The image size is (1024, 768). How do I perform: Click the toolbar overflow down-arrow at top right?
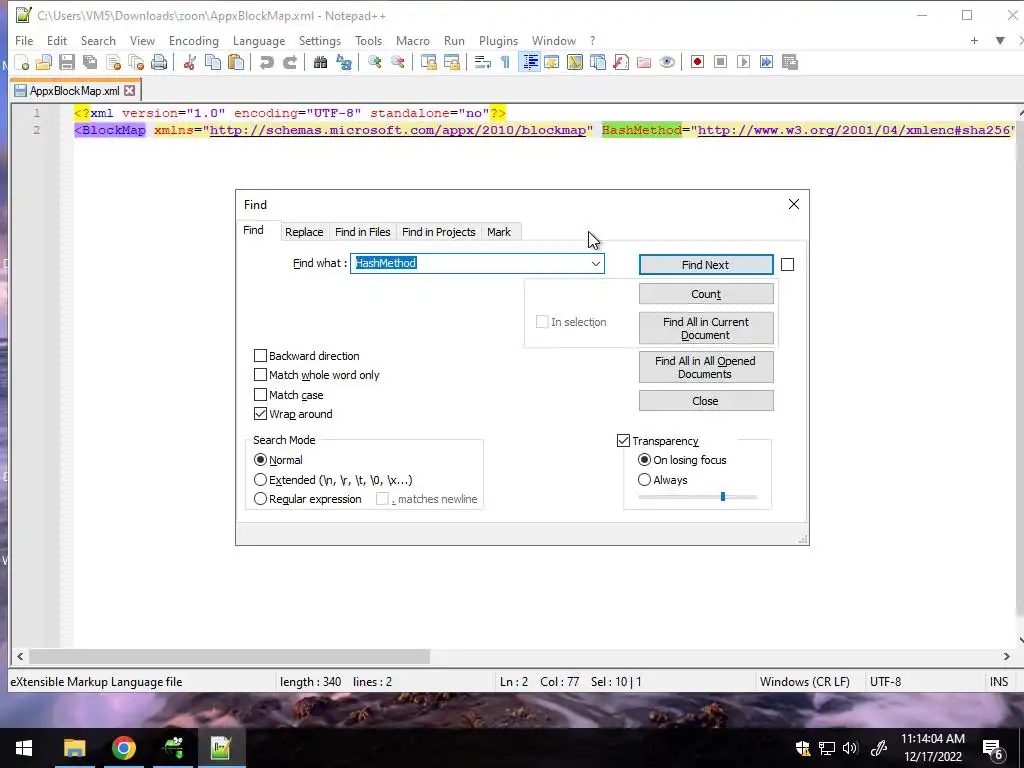coord(1000,40)
